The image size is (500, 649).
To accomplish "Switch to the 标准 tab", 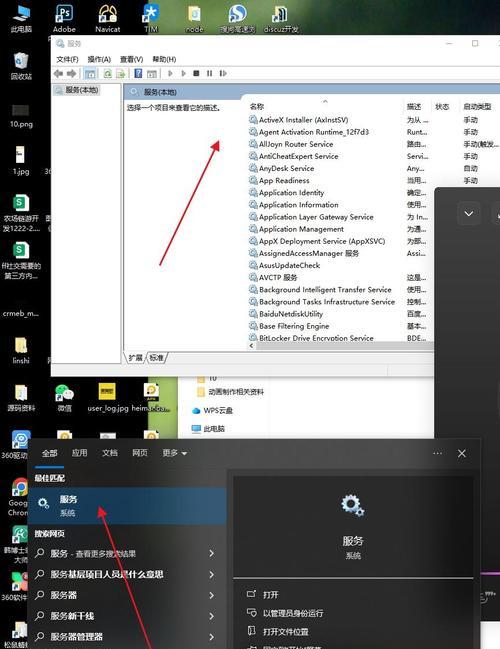I will click(x=156, y=358).
